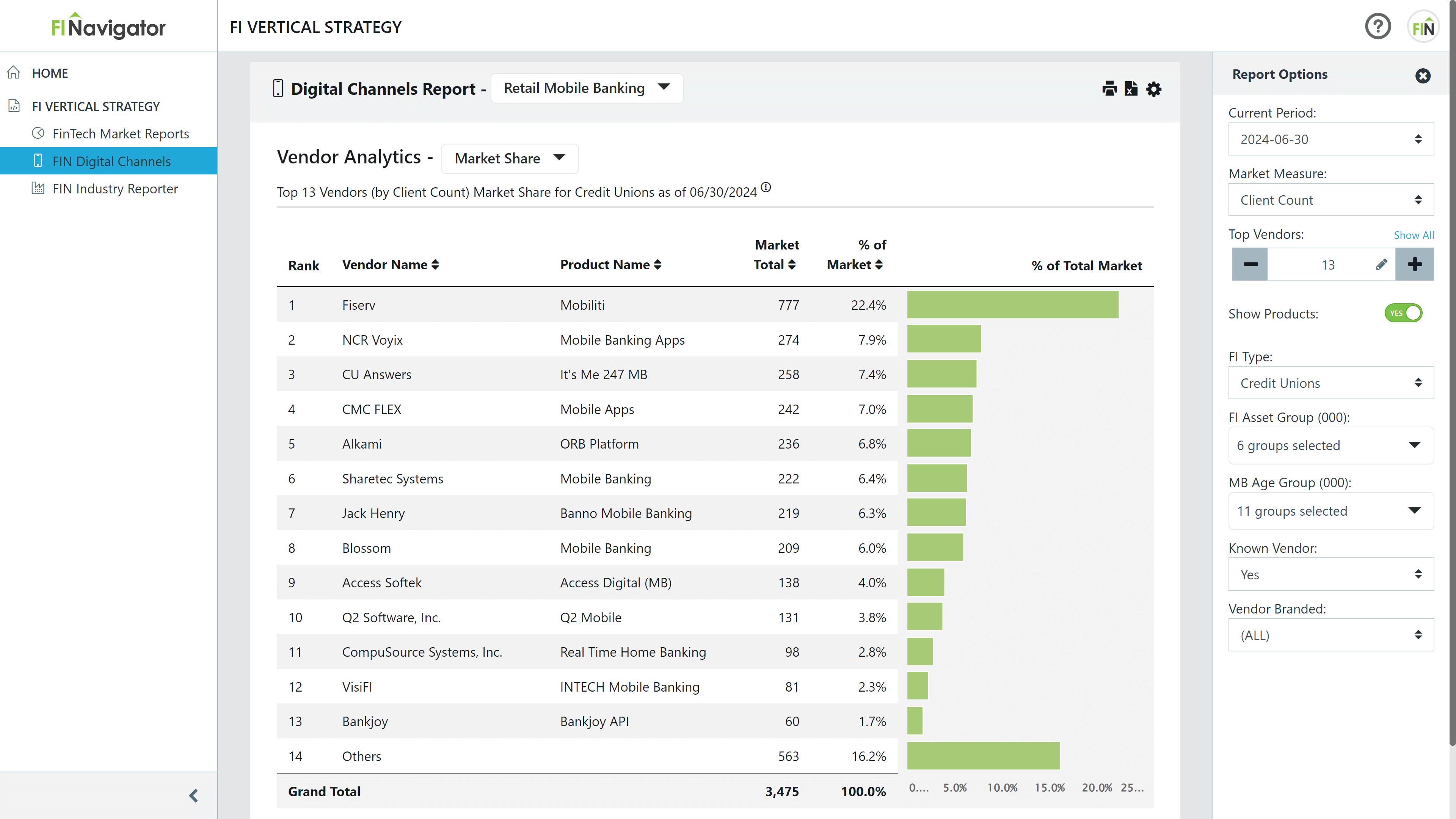Open the Market Measure Client Count dropdown
1456x819 pixels.
coord(1330,199)
